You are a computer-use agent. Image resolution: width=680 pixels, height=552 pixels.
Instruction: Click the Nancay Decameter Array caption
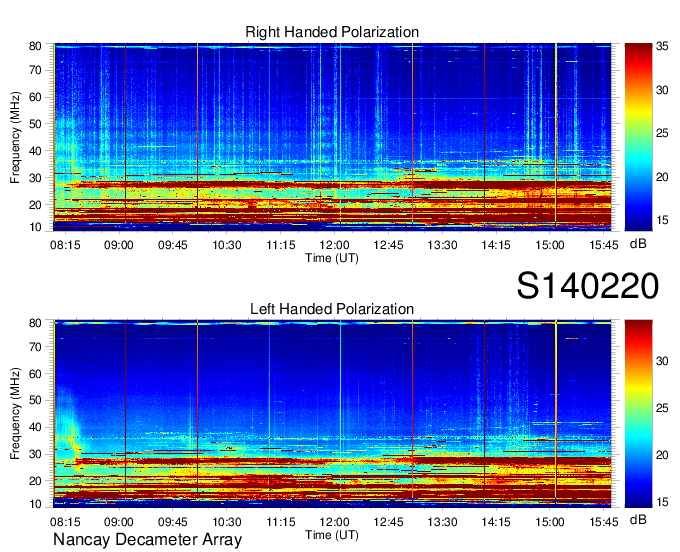(x=147, y=540)
